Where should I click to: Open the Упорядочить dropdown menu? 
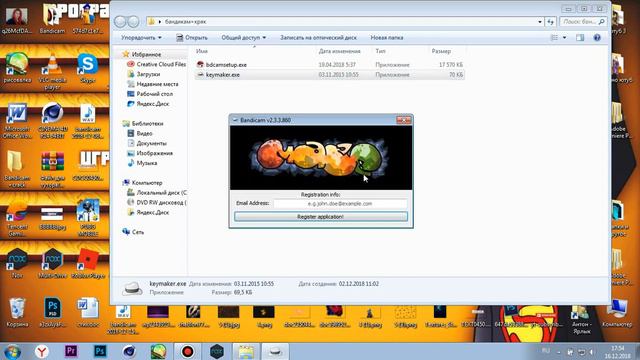[141, 38]
